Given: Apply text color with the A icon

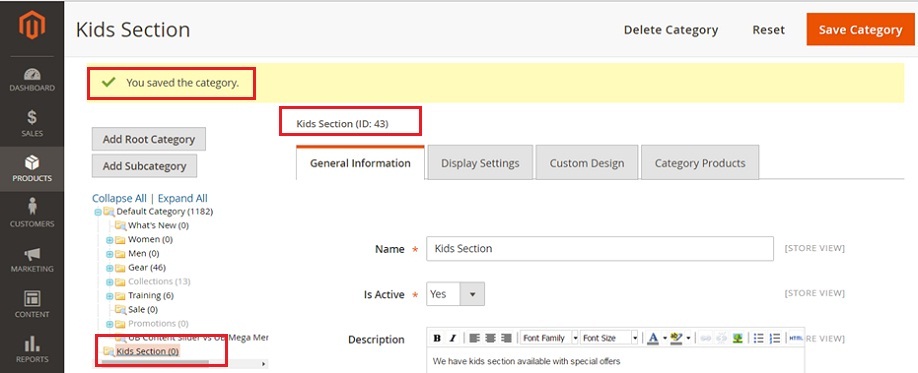Looking at the screenshot, I should point(653,338).
